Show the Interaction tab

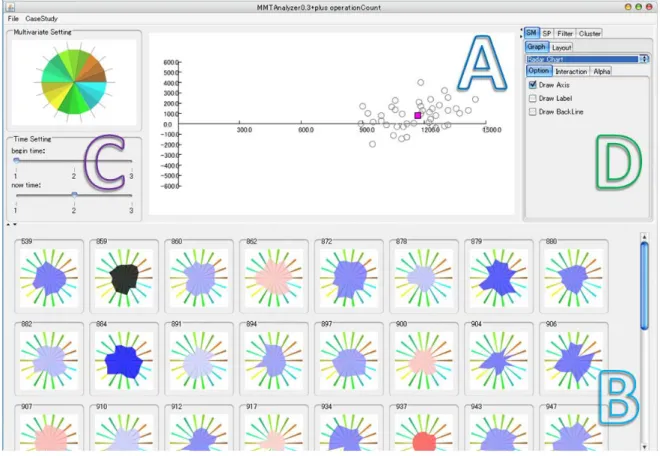[571, 71]
